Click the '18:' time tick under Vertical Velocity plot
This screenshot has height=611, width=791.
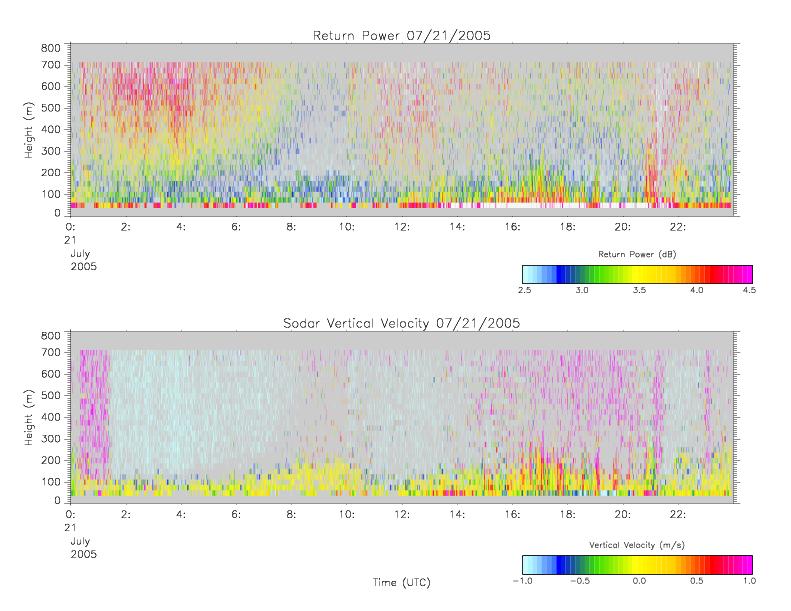point(567,514)
